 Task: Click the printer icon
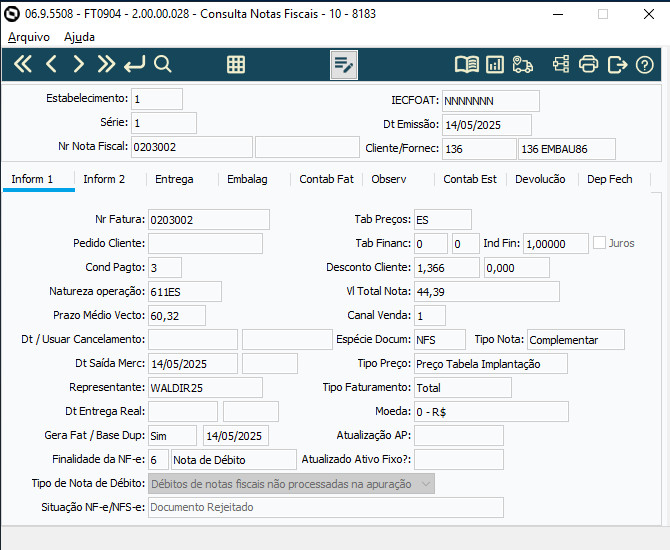pos(588,65)
